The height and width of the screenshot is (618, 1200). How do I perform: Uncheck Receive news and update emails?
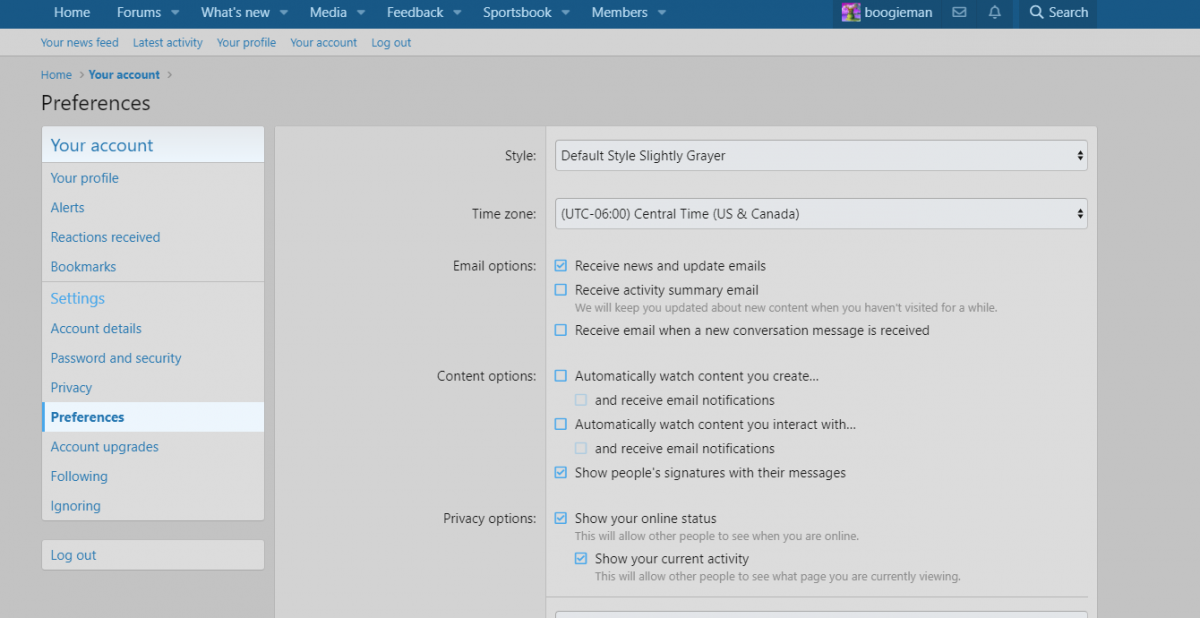[x=561, y=266]
